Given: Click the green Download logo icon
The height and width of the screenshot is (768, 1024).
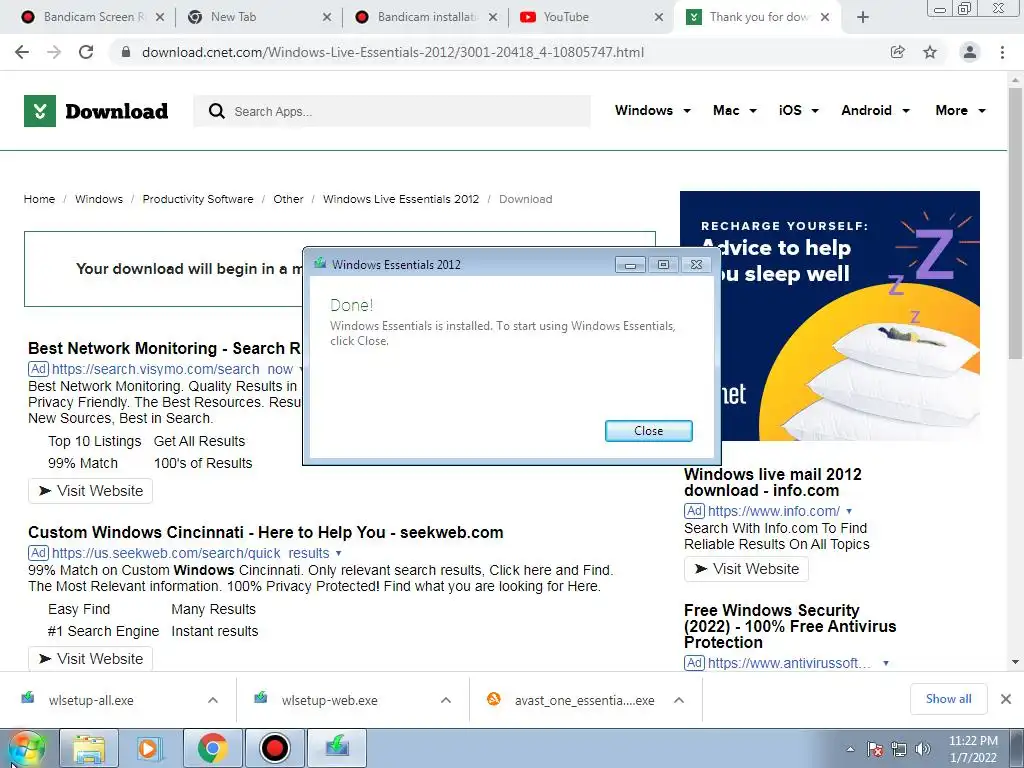Looking at the screenshot, I should [x=40, y=111].
